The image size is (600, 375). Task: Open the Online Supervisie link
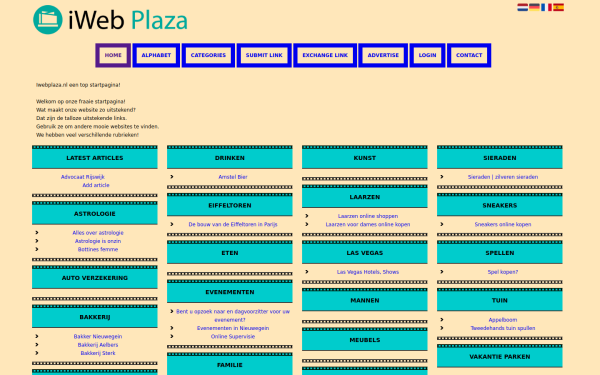coord(233,337)
